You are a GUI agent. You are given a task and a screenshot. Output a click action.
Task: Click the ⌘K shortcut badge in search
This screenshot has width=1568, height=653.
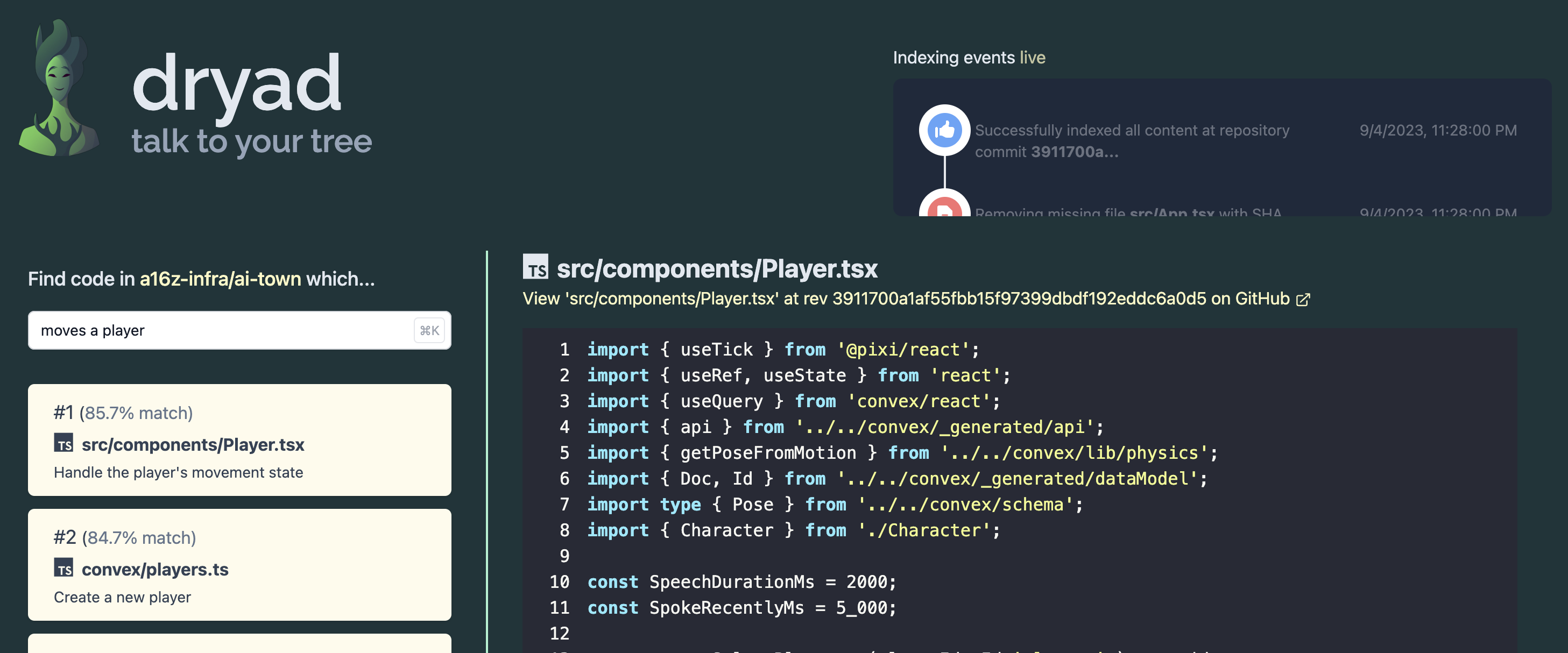[429, 330]
